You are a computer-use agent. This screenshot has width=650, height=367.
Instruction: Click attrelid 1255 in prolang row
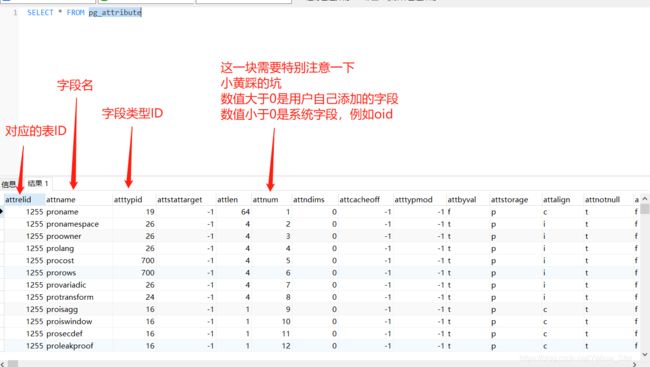coord(34,248)
